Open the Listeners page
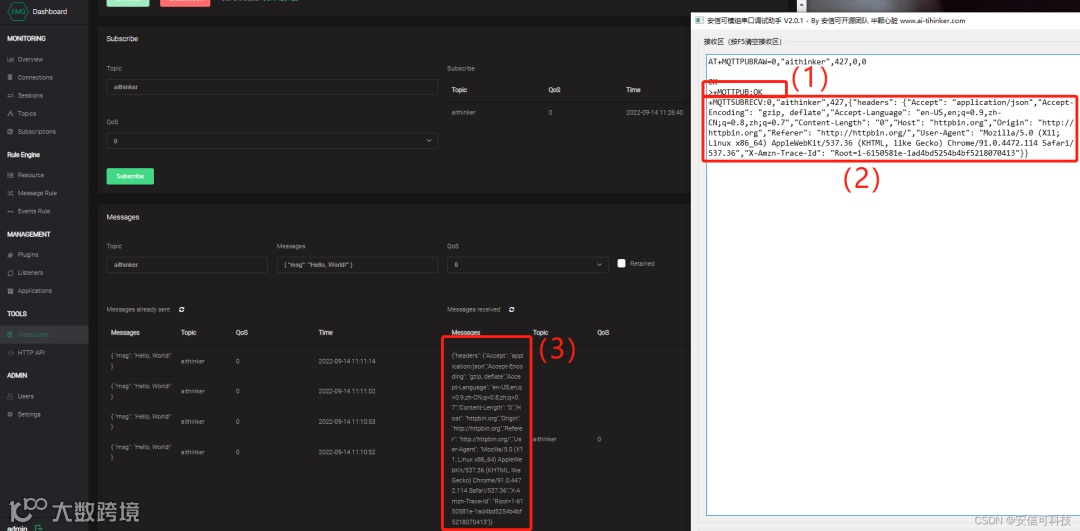 (30, 273)
